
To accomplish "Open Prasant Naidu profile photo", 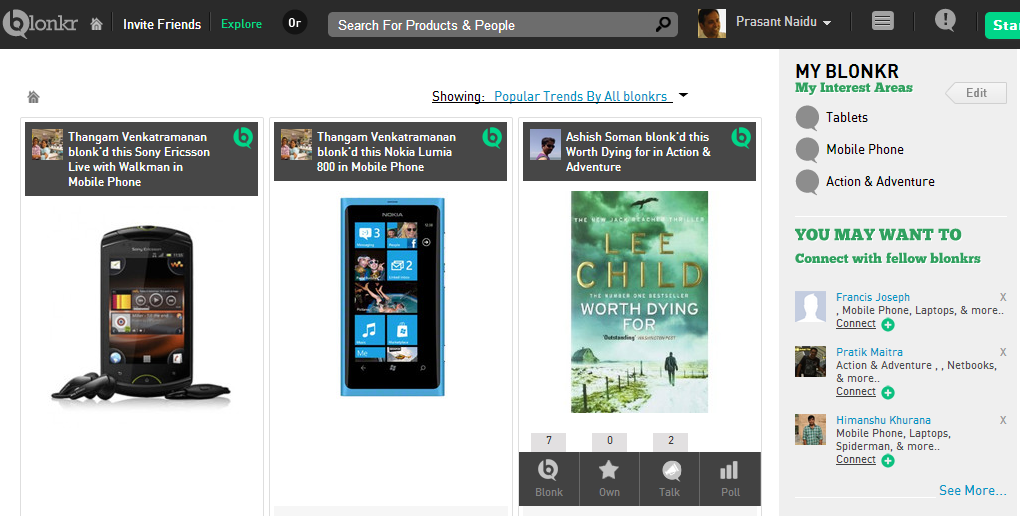I will click(x=712, y=23).
